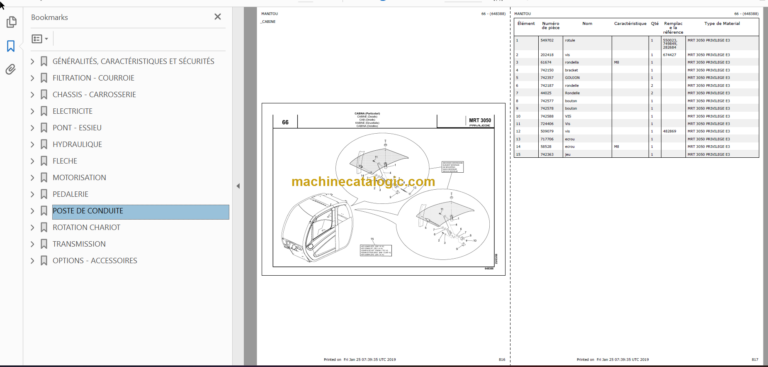768x367 pixels.
Task: Click the 'GOUJON' part name in row 5
Action: click(572, 78)
